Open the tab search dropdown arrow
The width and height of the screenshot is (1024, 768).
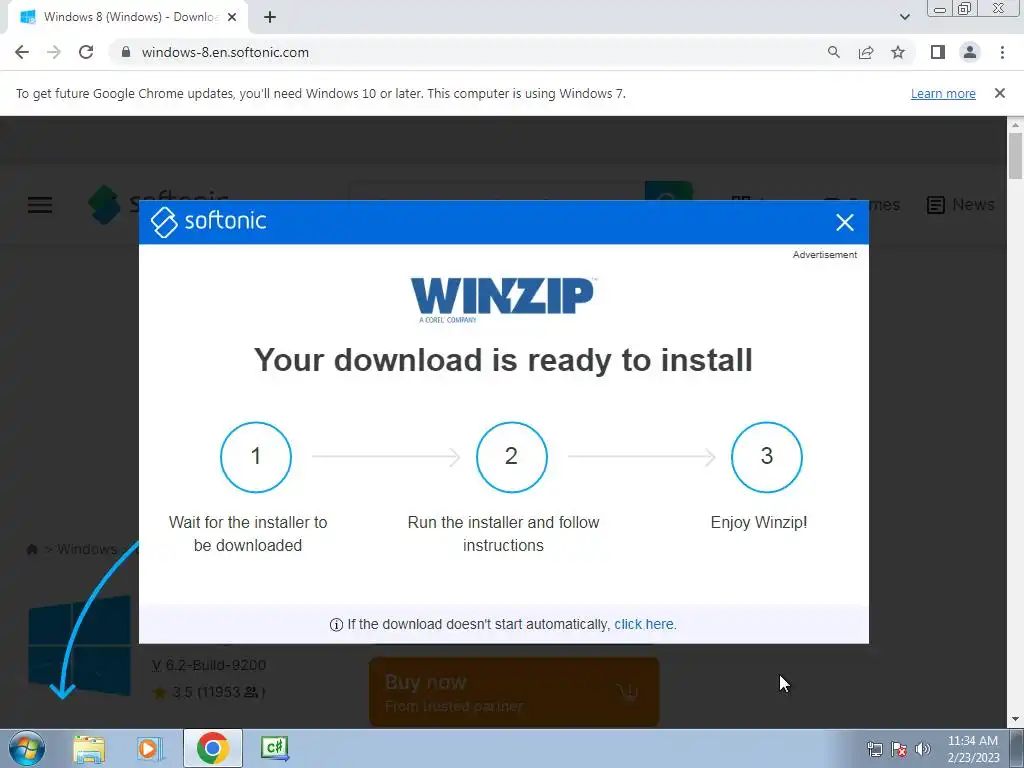click(904, 17)
